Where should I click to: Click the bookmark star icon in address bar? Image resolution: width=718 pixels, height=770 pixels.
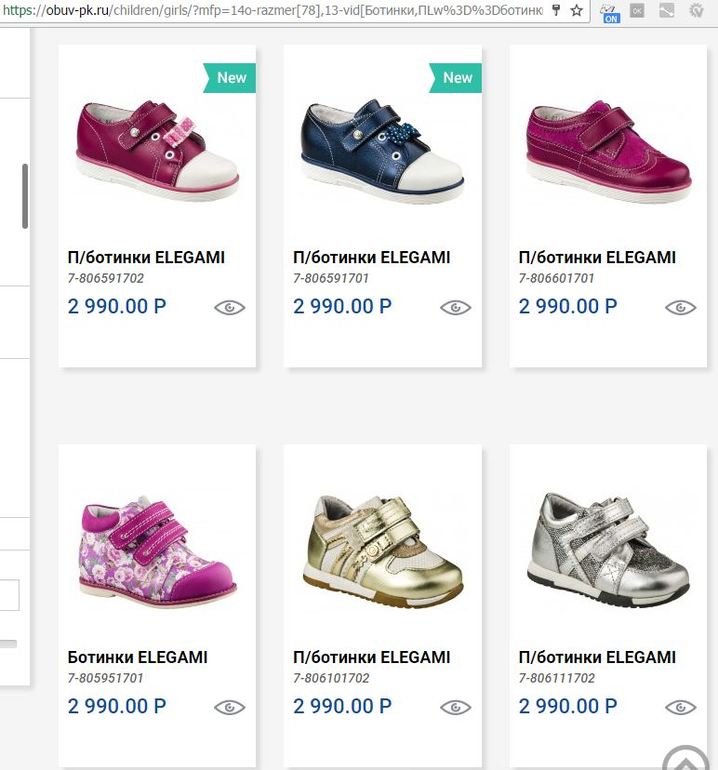coord(576,10)
